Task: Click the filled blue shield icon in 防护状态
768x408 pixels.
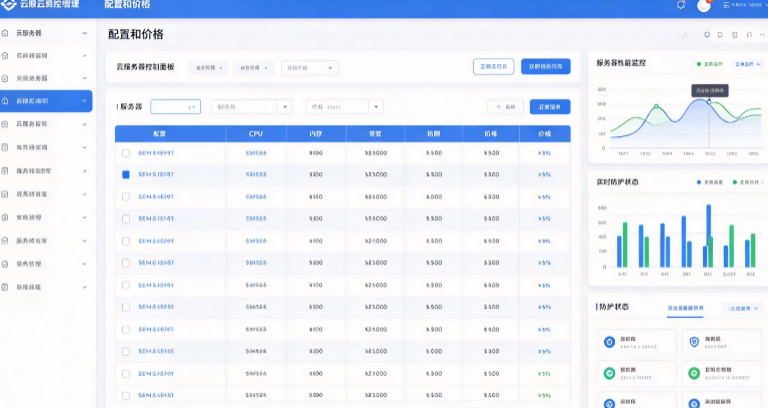Action: point(609,342)
